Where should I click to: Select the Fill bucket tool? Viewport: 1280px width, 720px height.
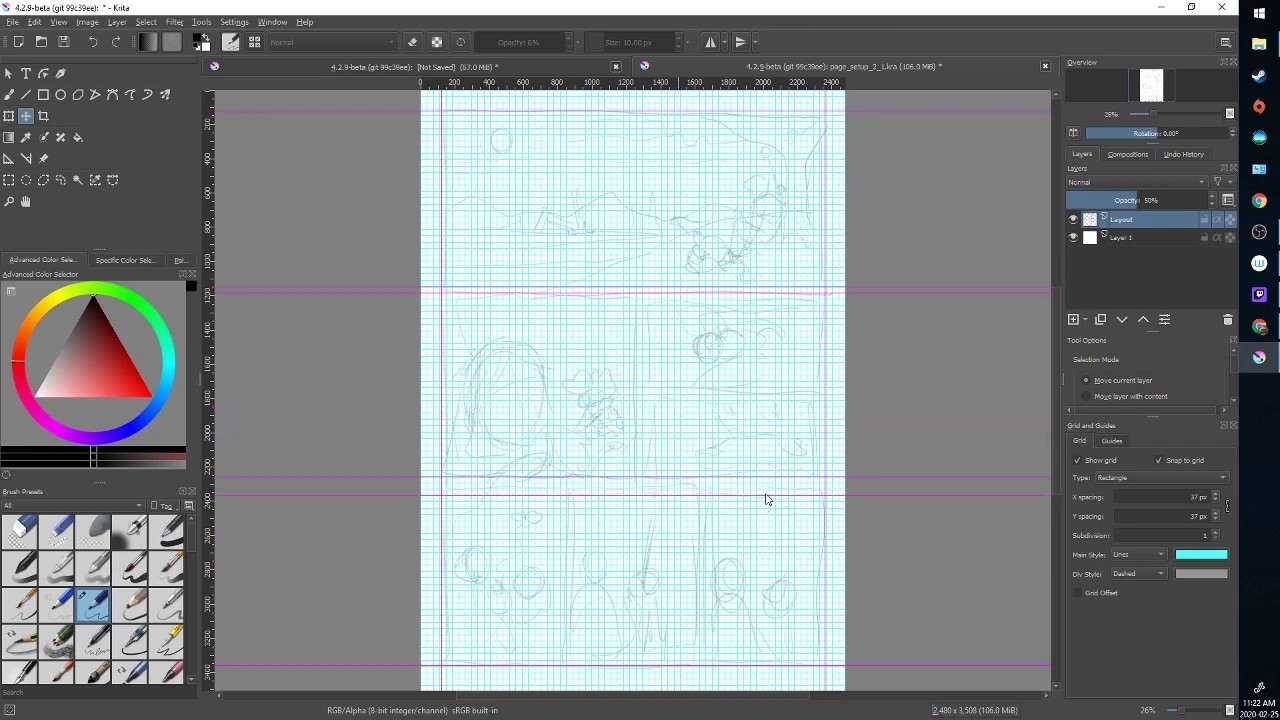78,137
